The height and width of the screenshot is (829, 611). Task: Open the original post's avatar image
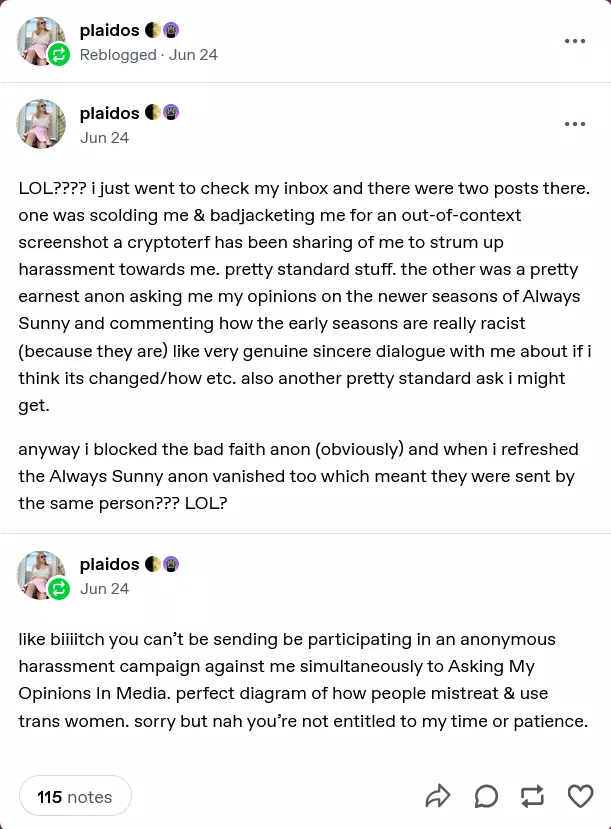tap(40, 124)
